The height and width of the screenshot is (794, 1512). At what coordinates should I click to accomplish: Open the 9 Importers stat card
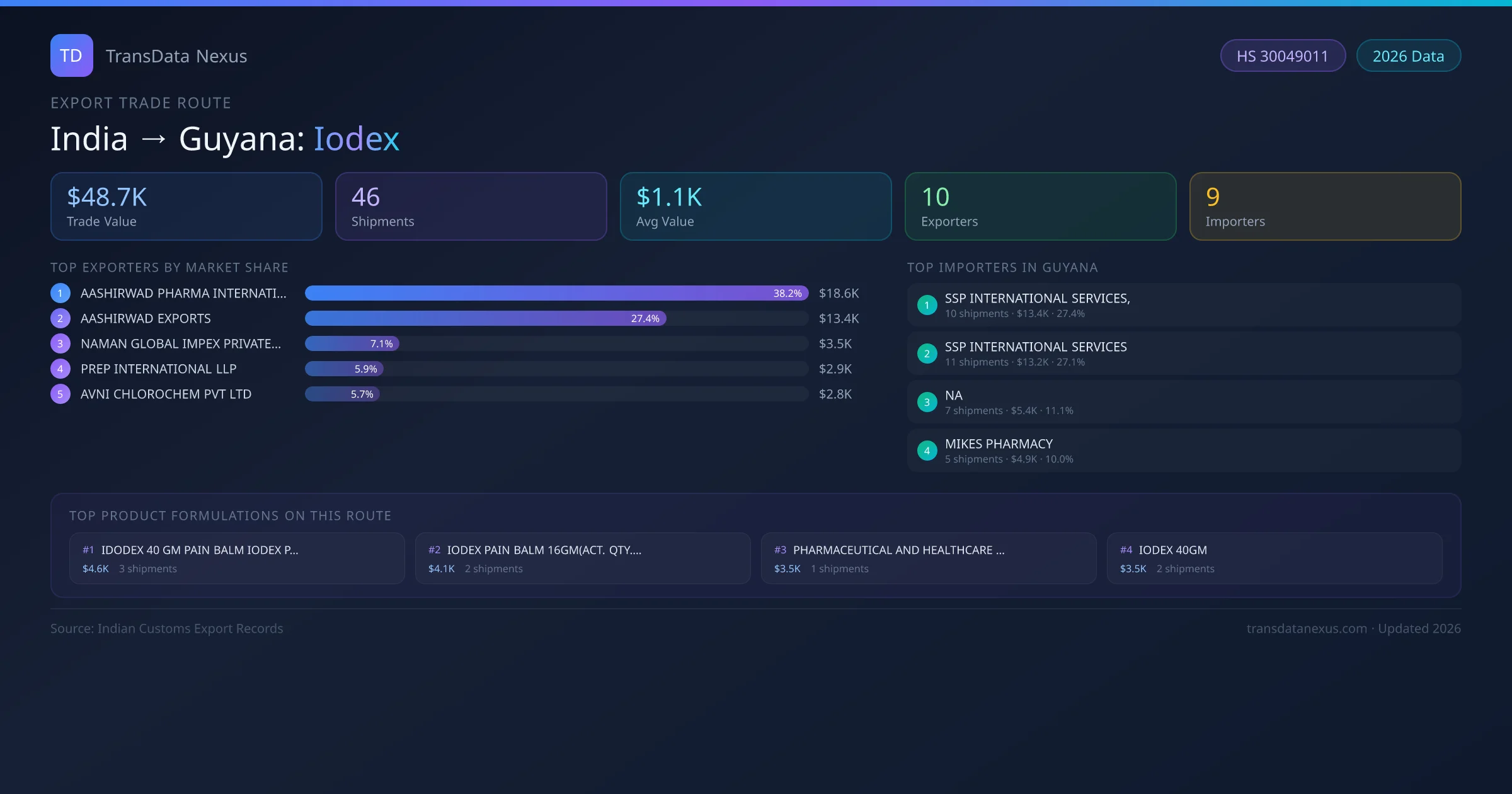1325,207
